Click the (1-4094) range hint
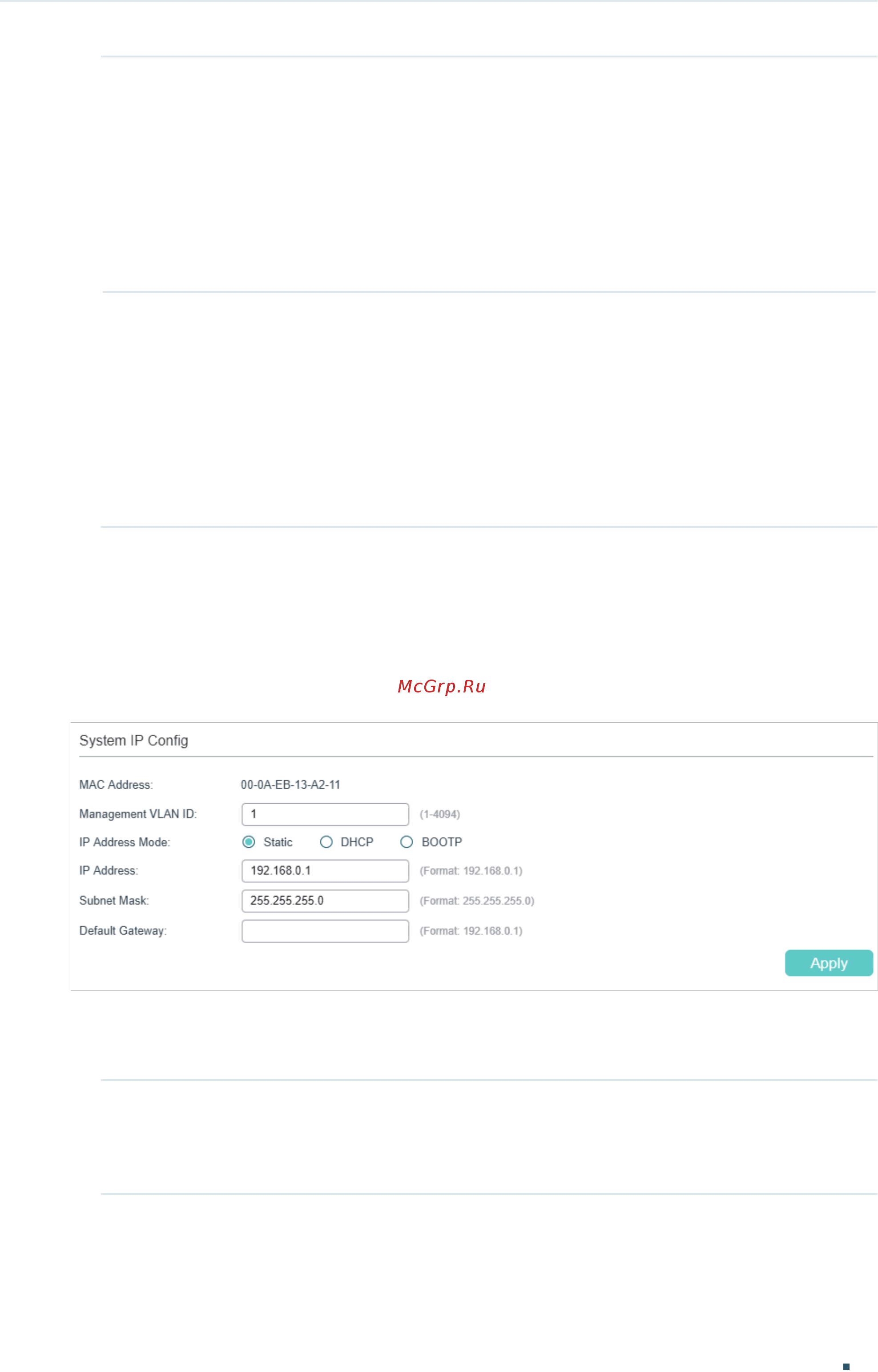Viewport: 878px width, 1372px height. click(439, 814)
